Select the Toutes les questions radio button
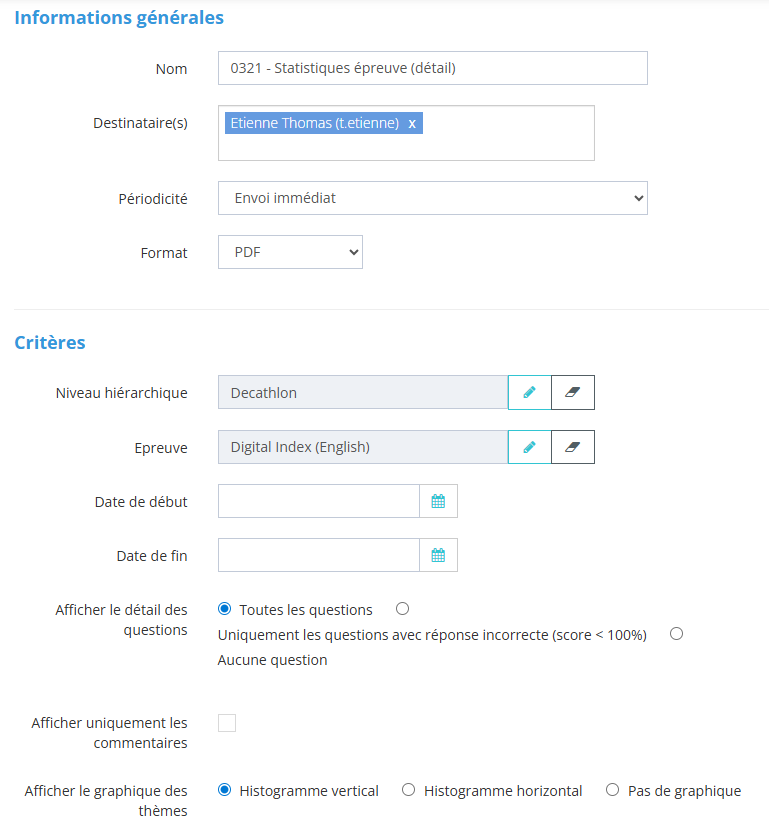Image resolution: width=769 pixels, height=824 pixels. (224, 609)
